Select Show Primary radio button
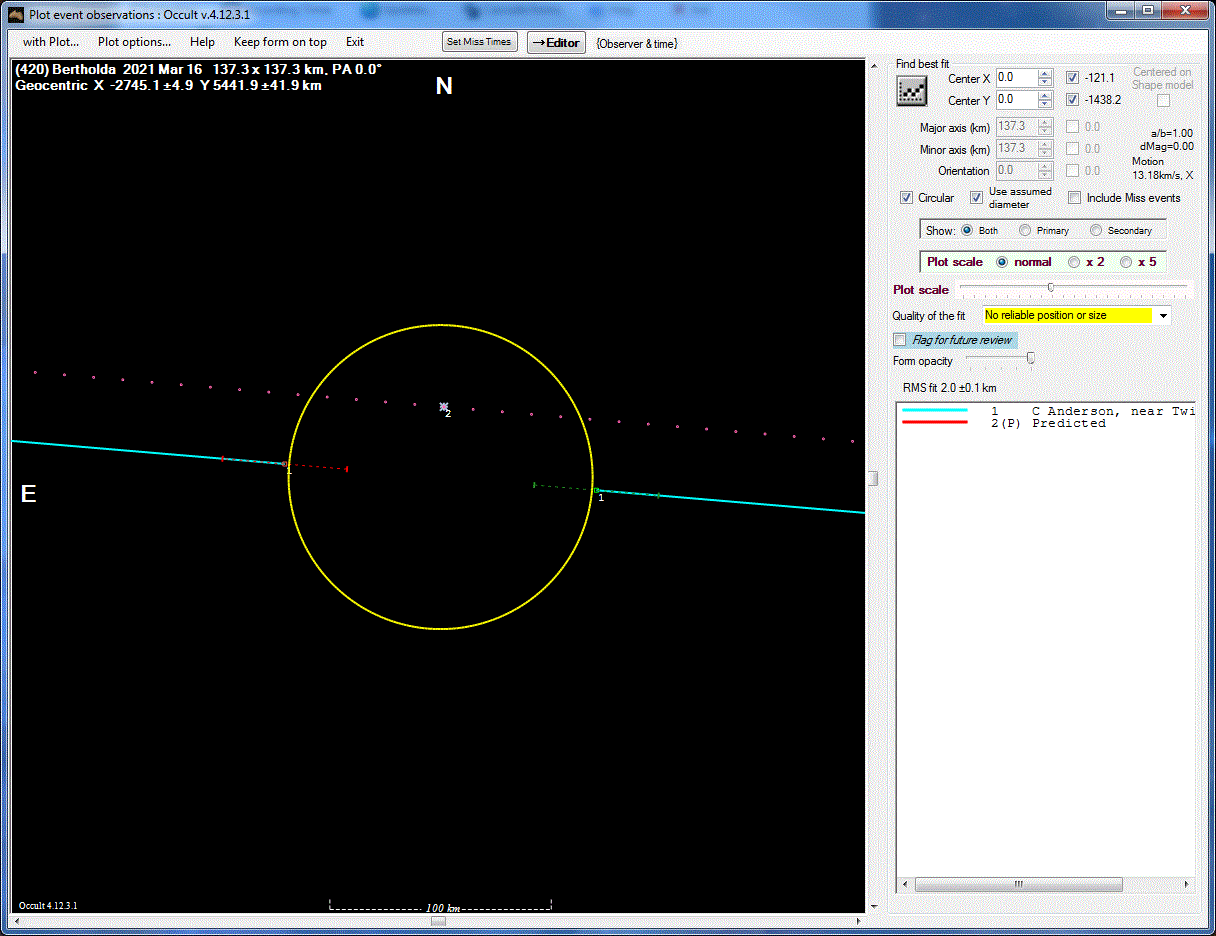1216x936 pixels. tap(1025, 230)
